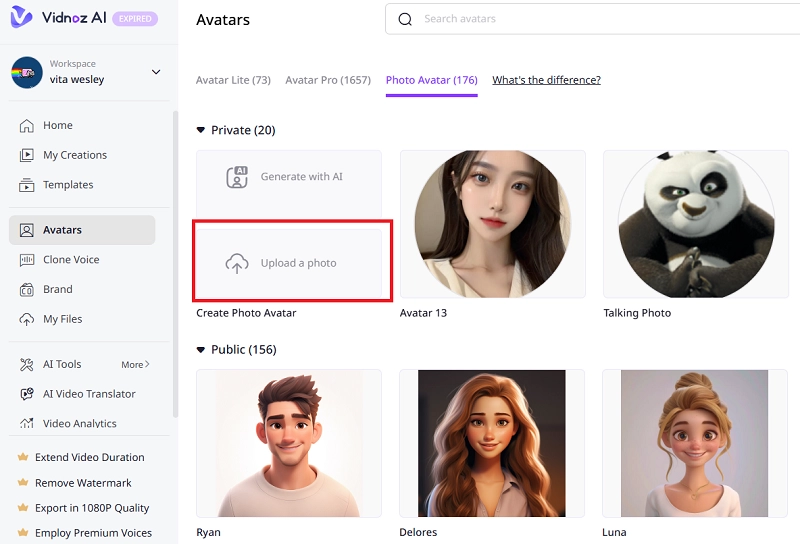Collapse the Private (20) section
800x544 pixels.
click(x=201, y=130)
